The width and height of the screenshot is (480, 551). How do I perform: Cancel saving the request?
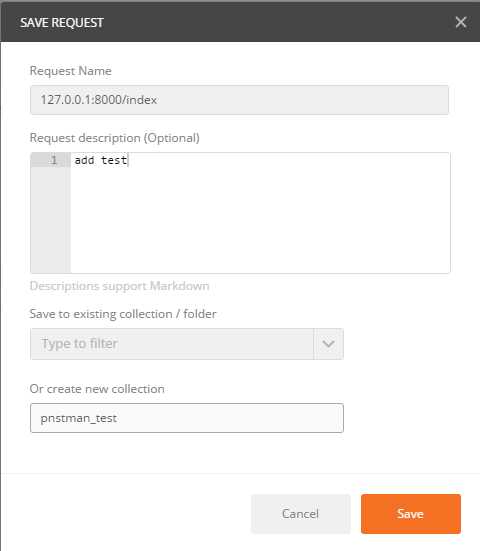(300, 514)
